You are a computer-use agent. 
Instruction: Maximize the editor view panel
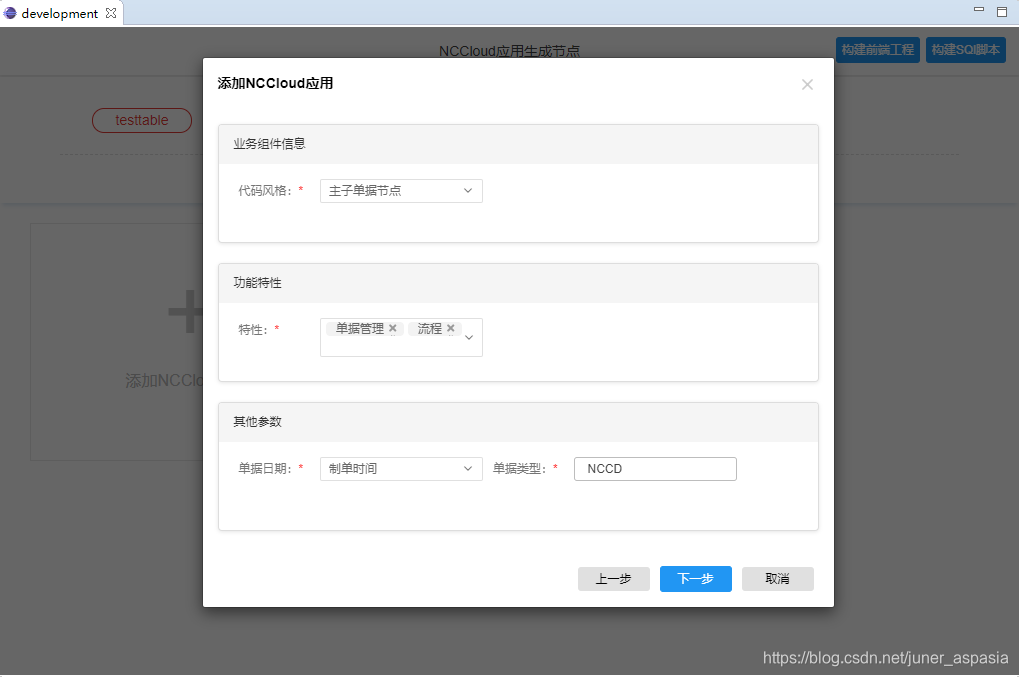click(x=1001, y=11)
